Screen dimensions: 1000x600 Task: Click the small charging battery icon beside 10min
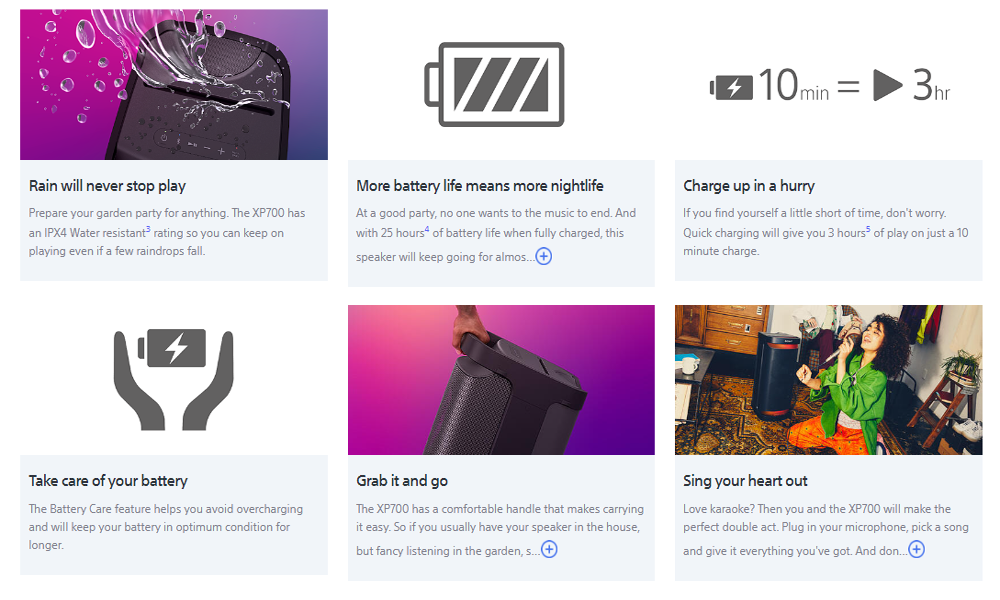tap(732, 87)
